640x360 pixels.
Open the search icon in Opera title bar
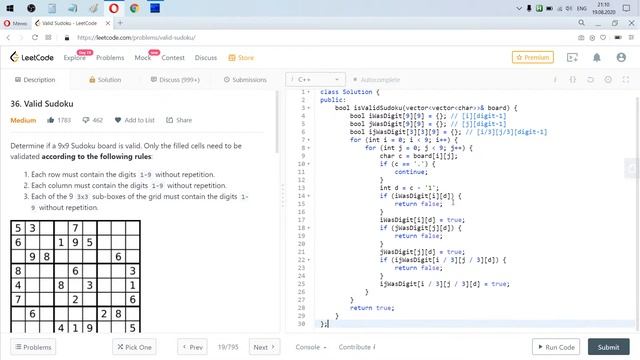pos(582,23)
